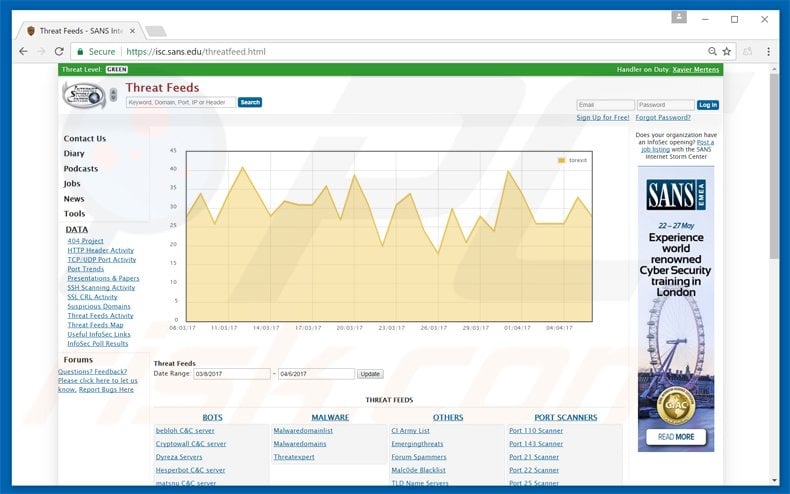The image size is (790, 494).
Task: Open the MALWARE category heading
Action: 330,417
